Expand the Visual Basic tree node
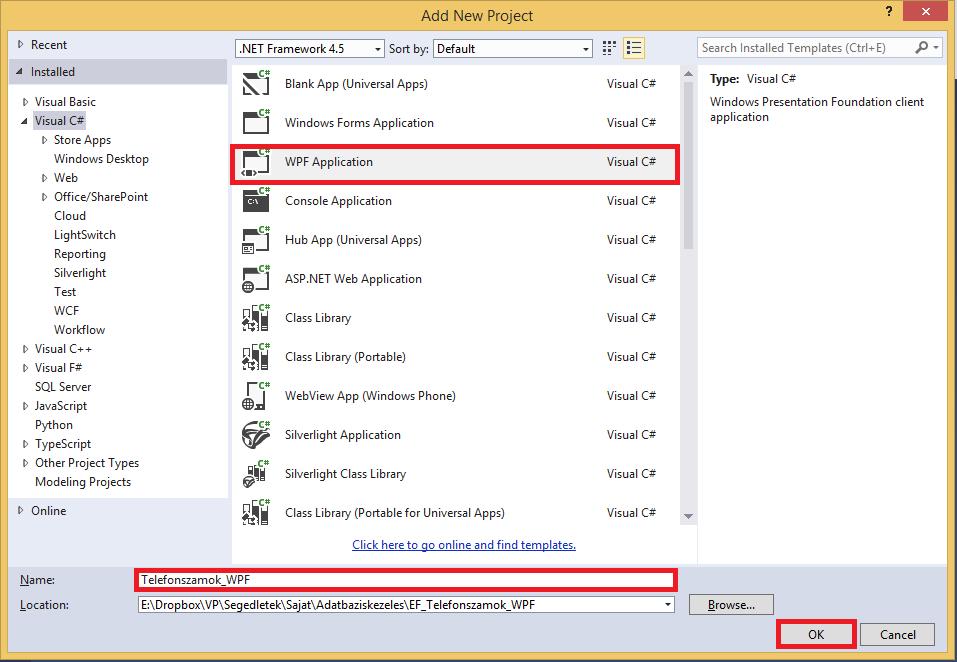Viewport: 957px width, 662px height. point(25,102)
